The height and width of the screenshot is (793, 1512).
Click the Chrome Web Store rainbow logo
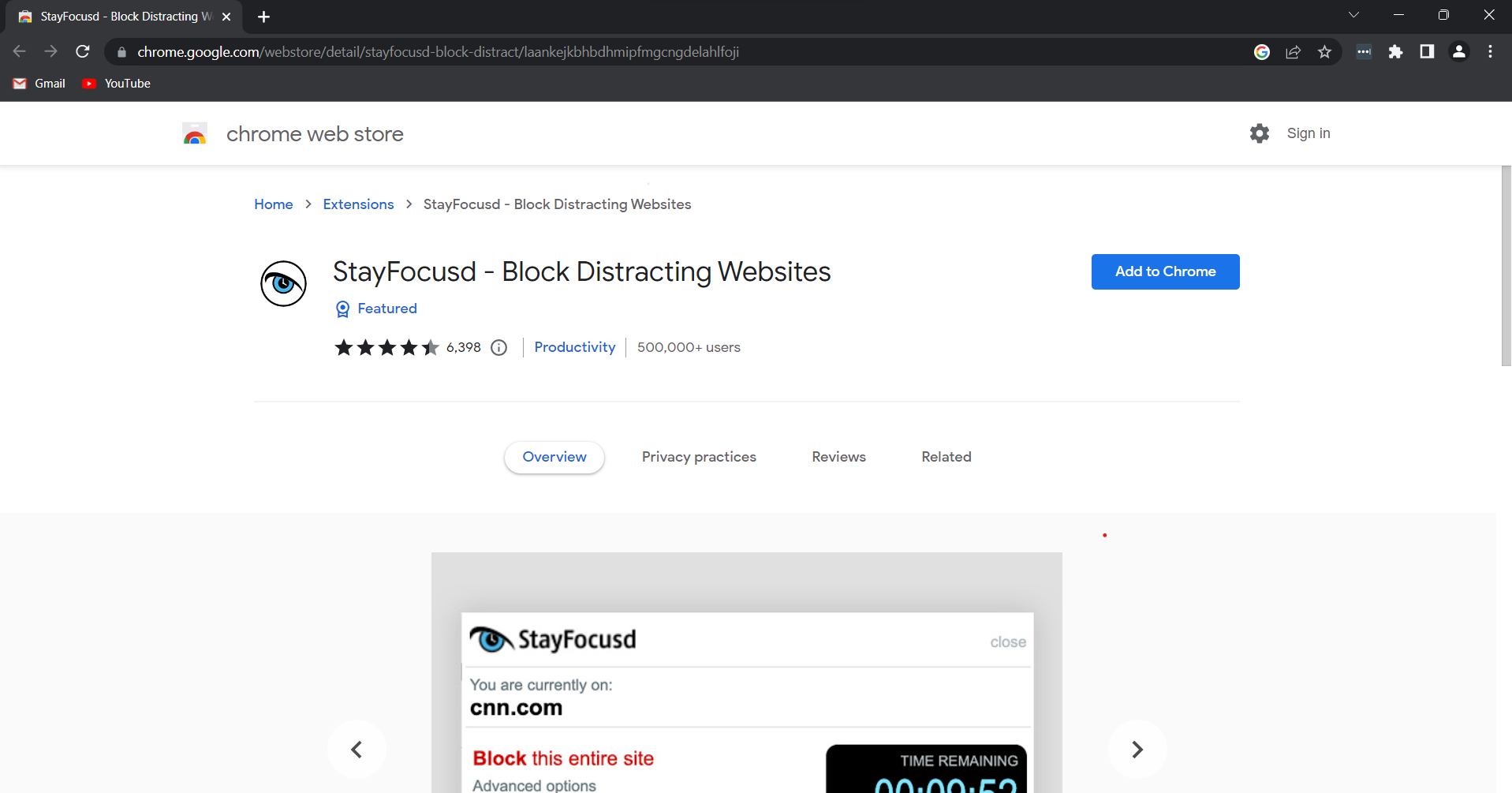(x=194, y=133)
